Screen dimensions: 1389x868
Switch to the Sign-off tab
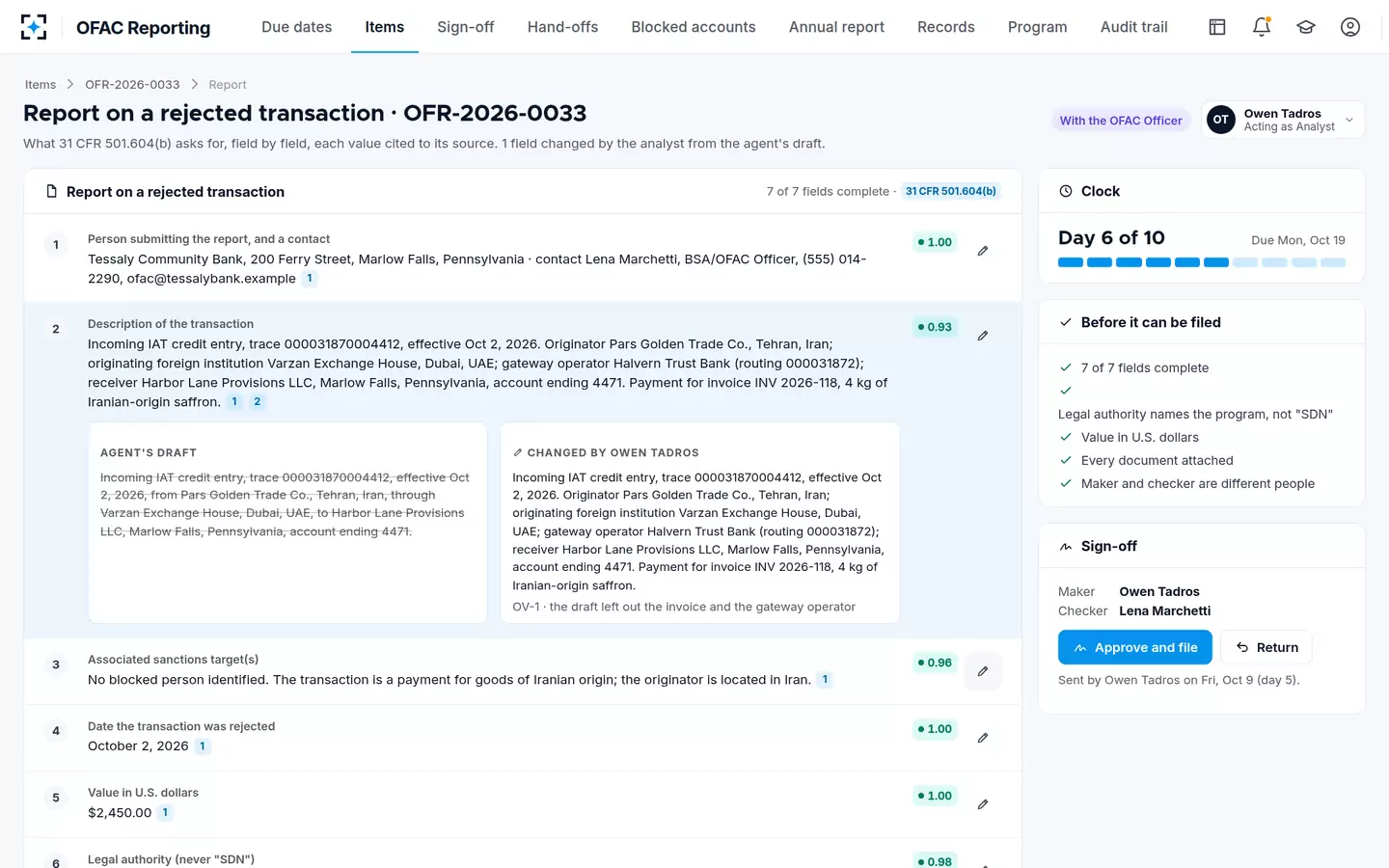pyautogui.click(x=466, y=27)
